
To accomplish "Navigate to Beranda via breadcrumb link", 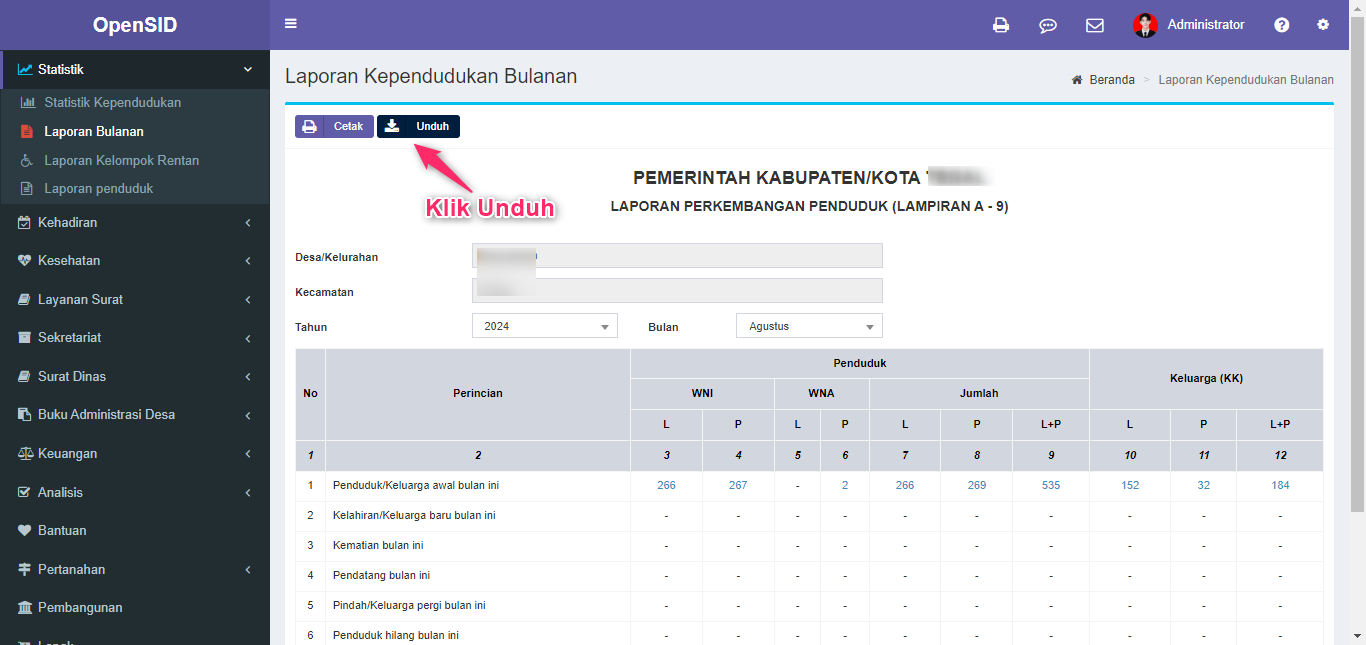I will [1112, 79].
